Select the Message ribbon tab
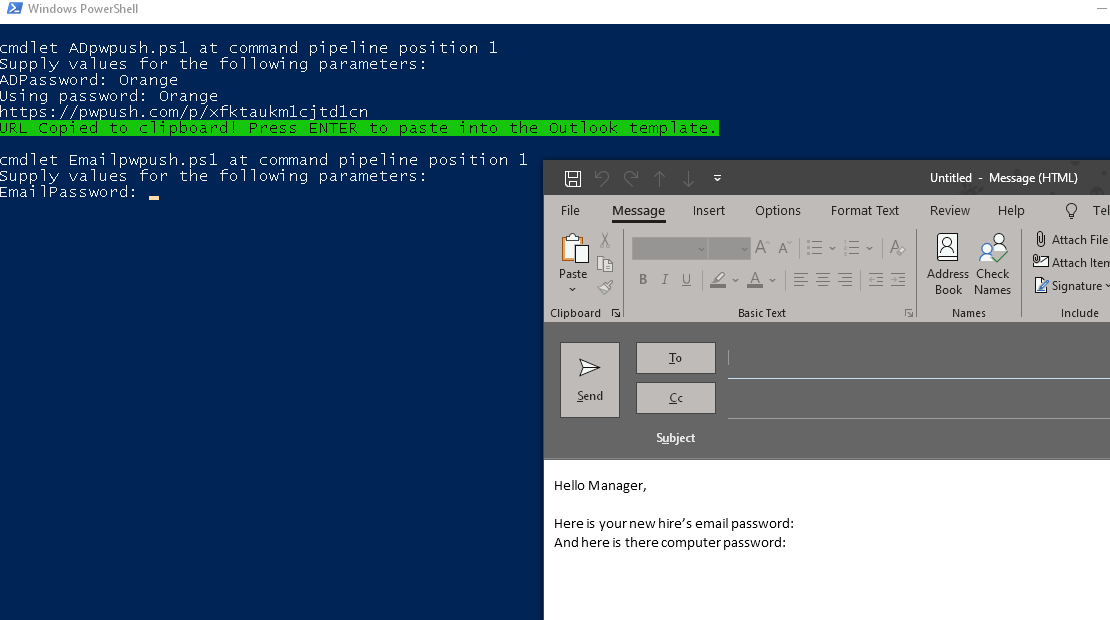1110x620 pixels. (x=639, y=210)
